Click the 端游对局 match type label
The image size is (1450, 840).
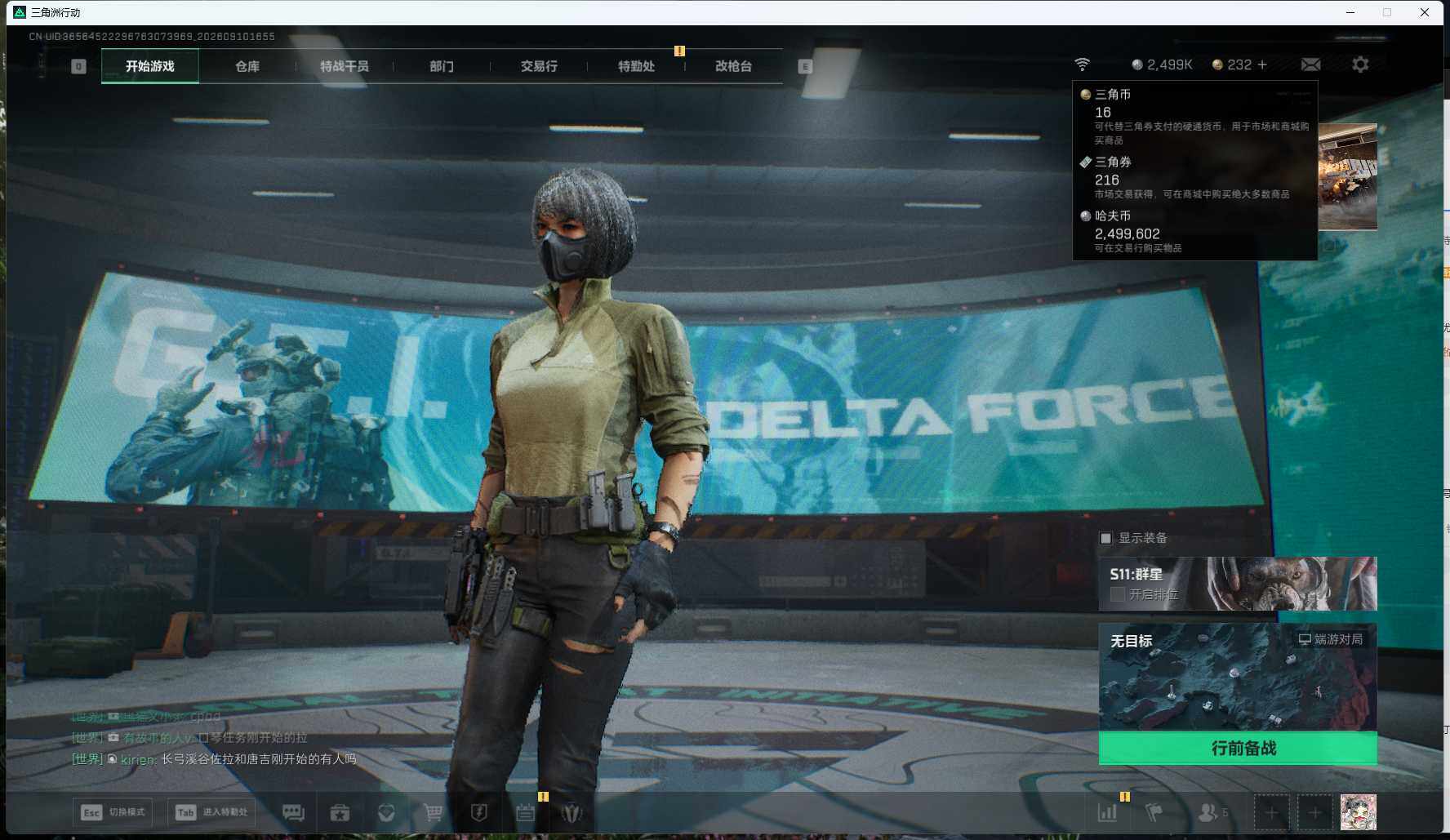(x=1331, y=639)
